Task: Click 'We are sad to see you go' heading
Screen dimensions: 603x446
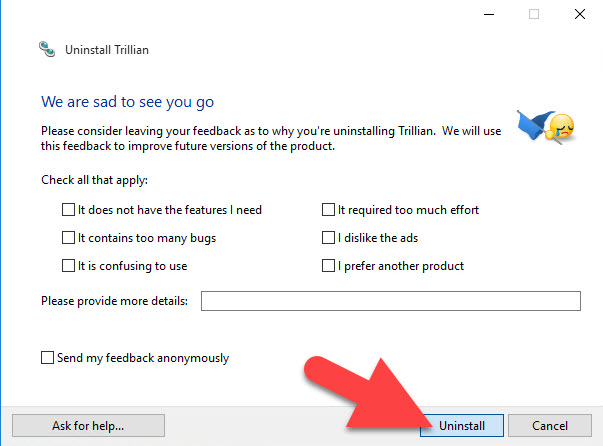Action: click(x=128, y=102)
